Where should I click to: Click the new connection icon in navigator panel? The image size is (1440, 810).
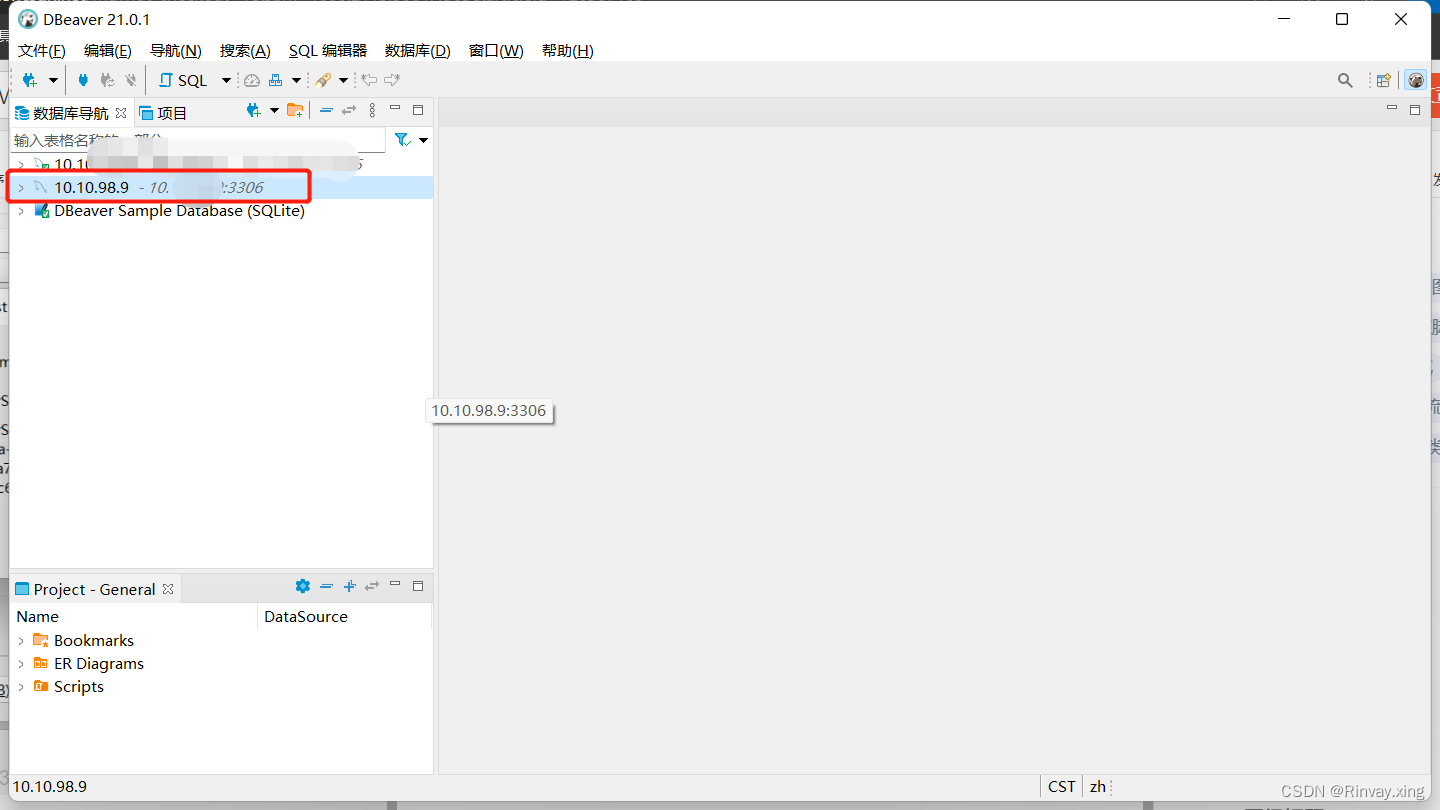tap(254, 110)
